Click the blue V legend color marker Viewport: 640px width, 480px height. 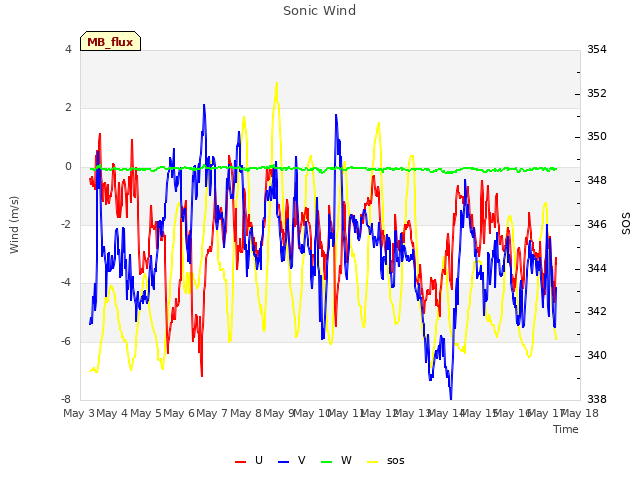[x=283, y=462]
